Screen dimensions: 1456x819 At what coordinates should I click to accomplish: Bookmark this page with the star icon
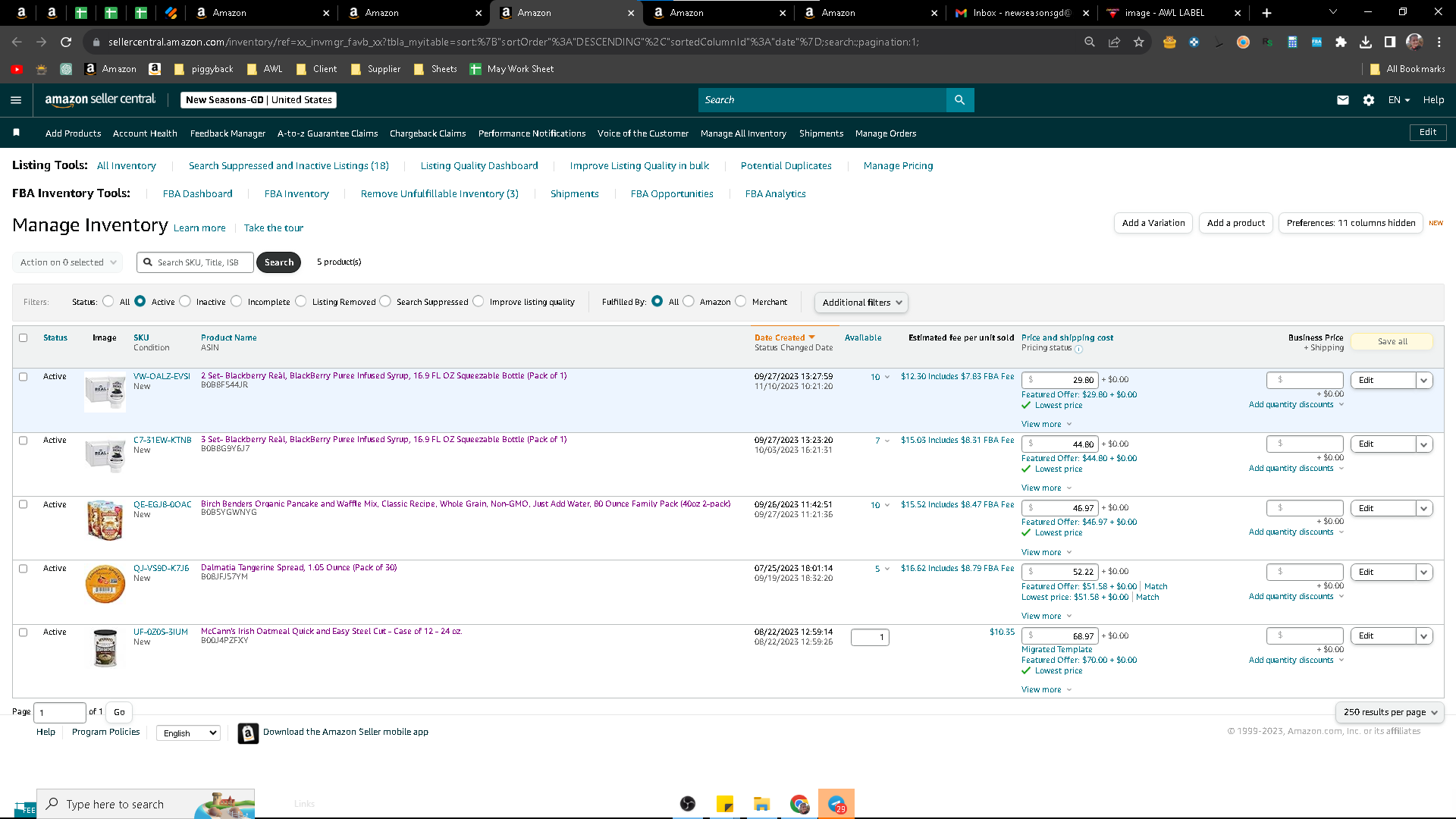click(1139, 42)
